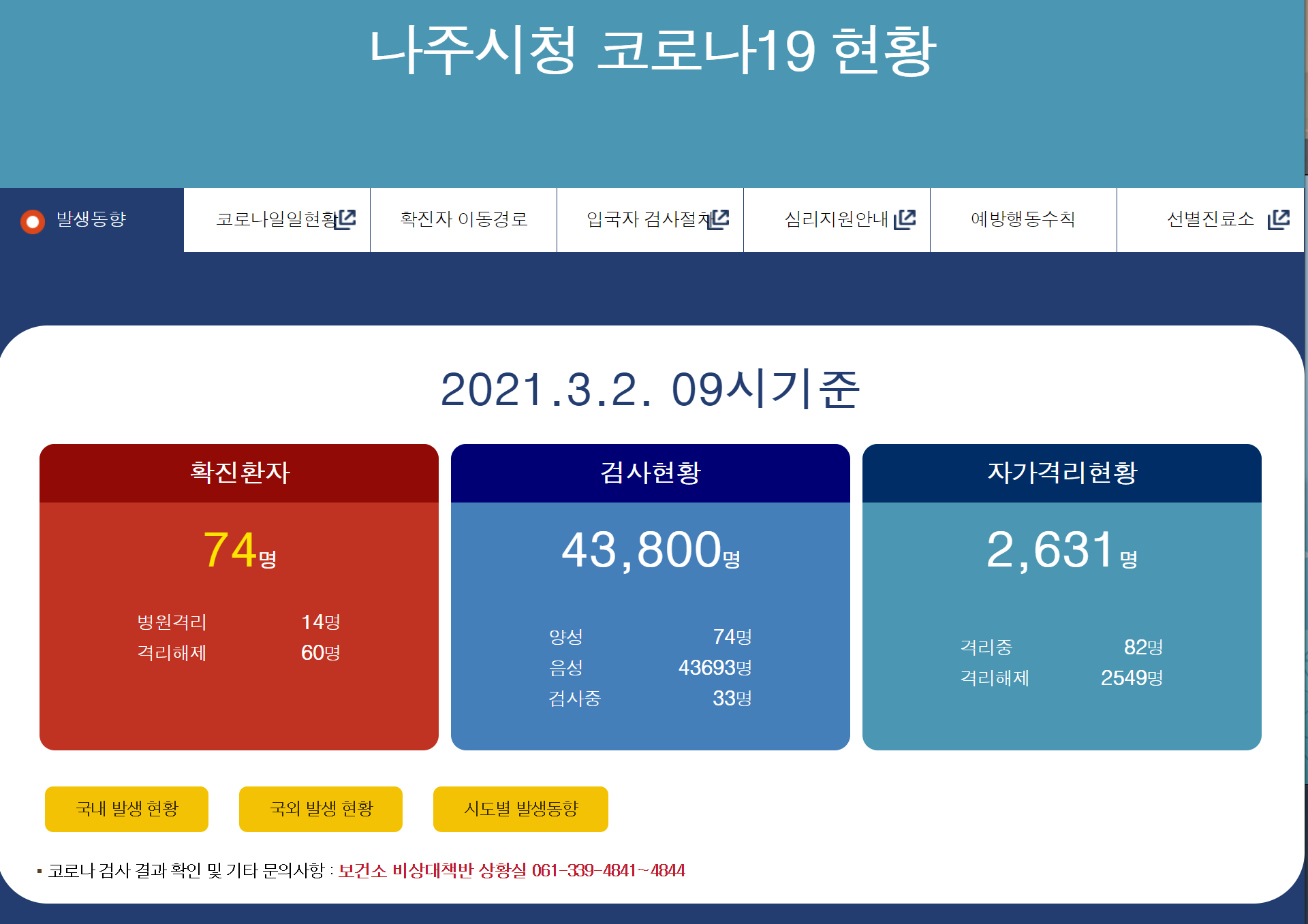Click external link icon beside 코로나일일현황
This screenshot has height=924, width=1308.
pyautogui.click(x=347, y=219)
